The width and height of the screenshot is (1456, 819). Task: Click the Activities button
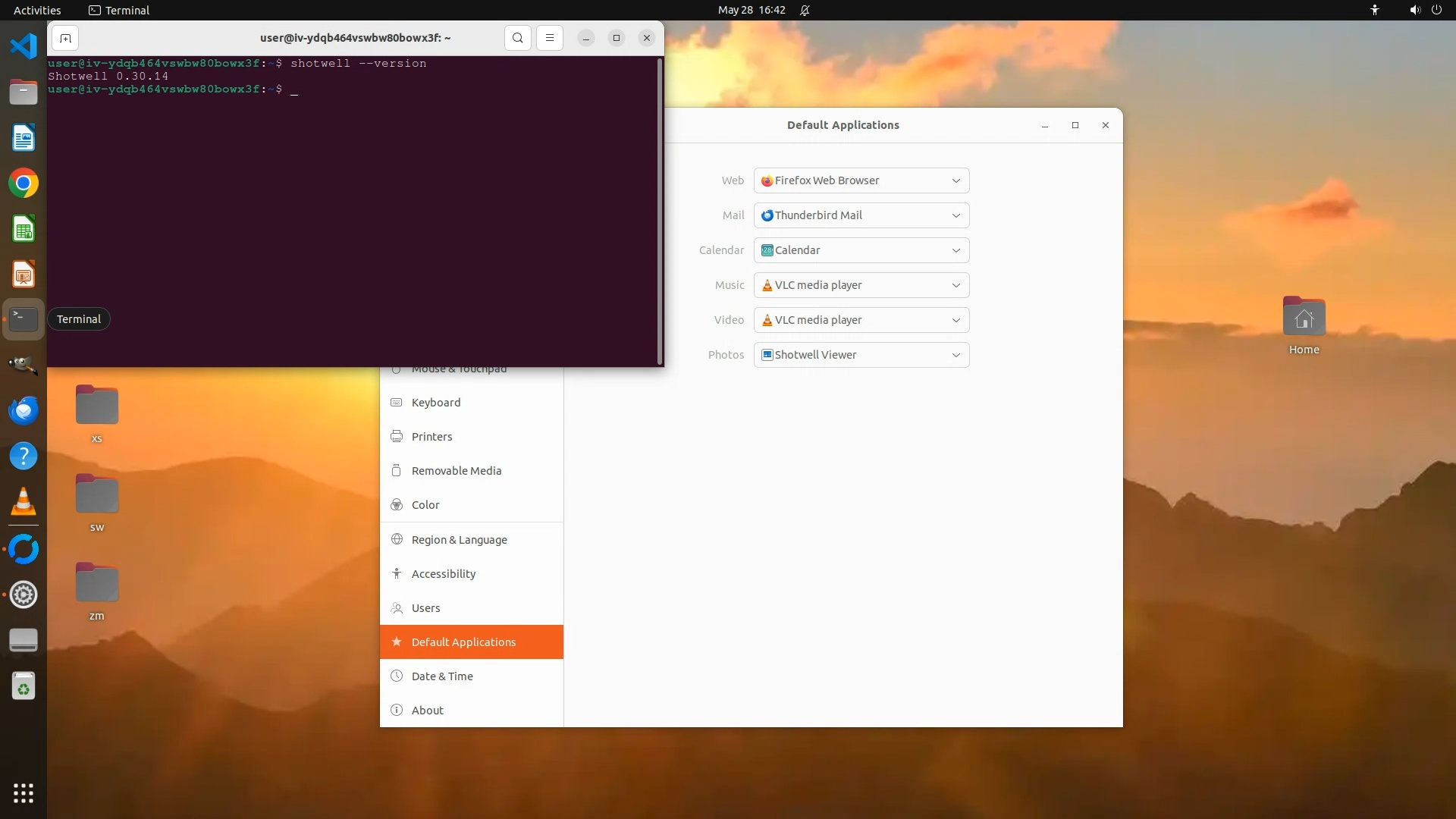(x=37, y=10)
